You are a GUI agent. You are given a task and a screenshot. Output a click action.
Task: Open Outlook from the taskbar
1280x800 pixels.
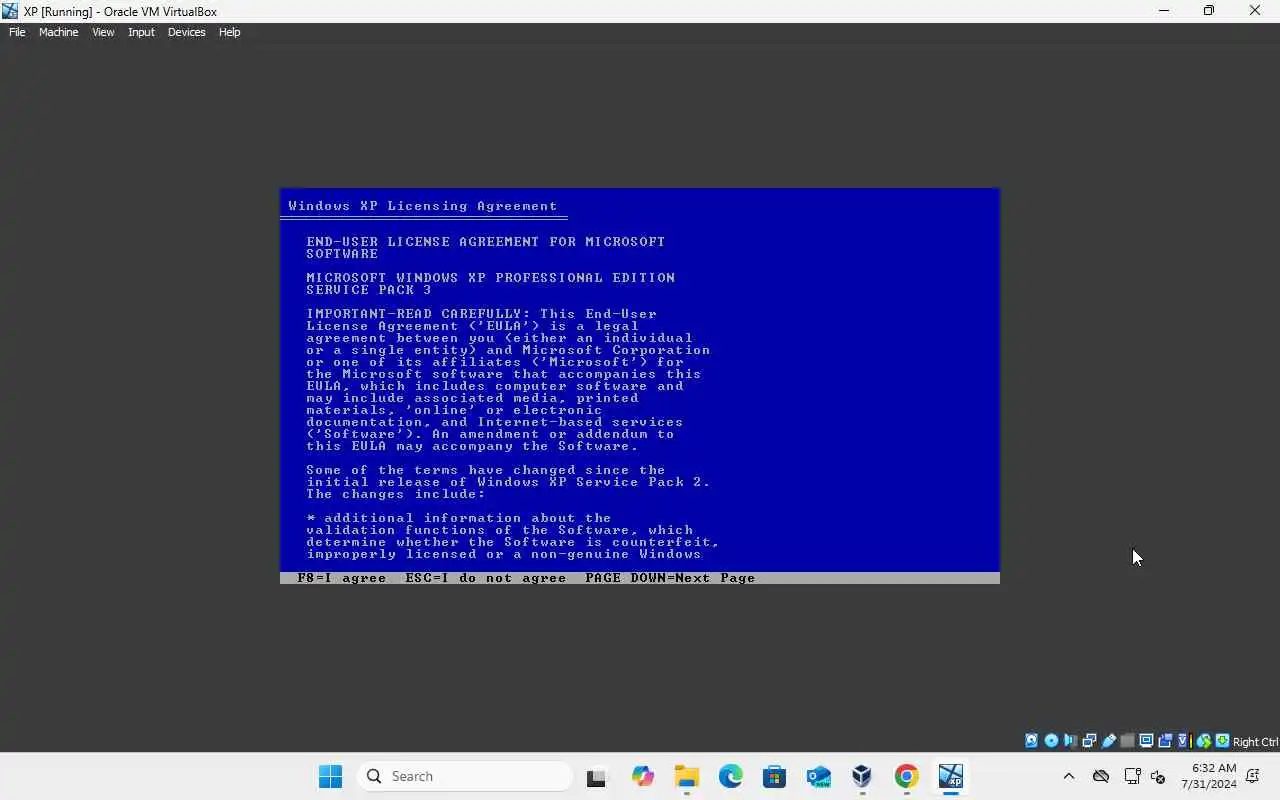(x=818, y=776)
